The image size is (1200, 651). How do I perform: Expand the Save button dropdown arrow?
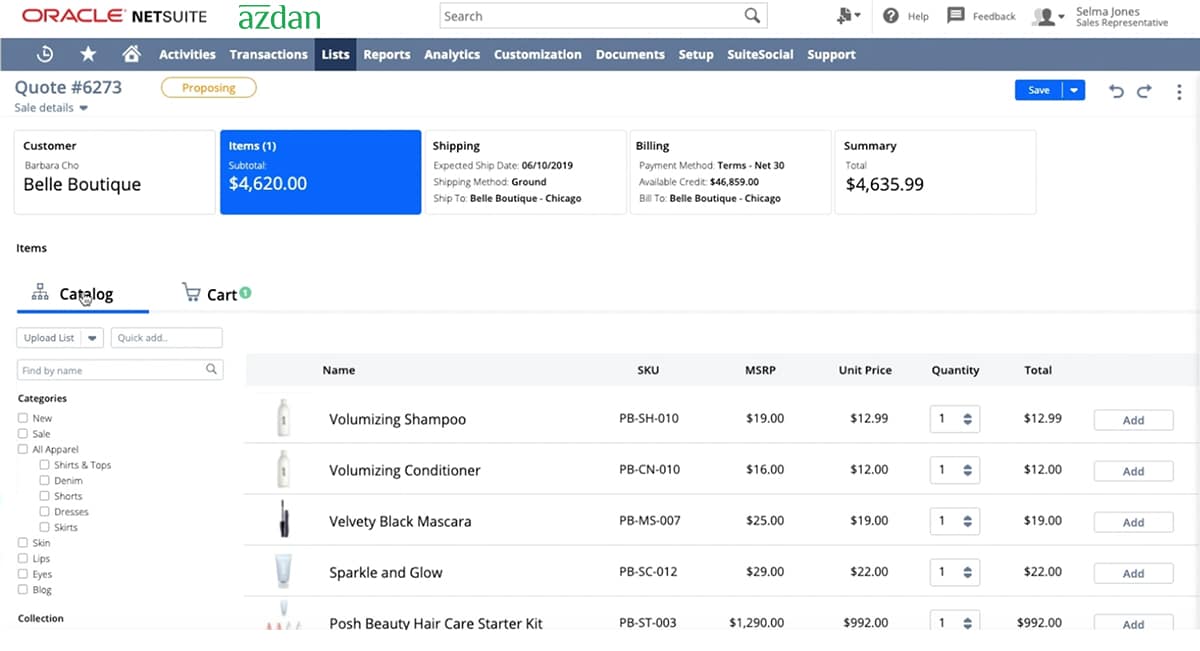1074,90
